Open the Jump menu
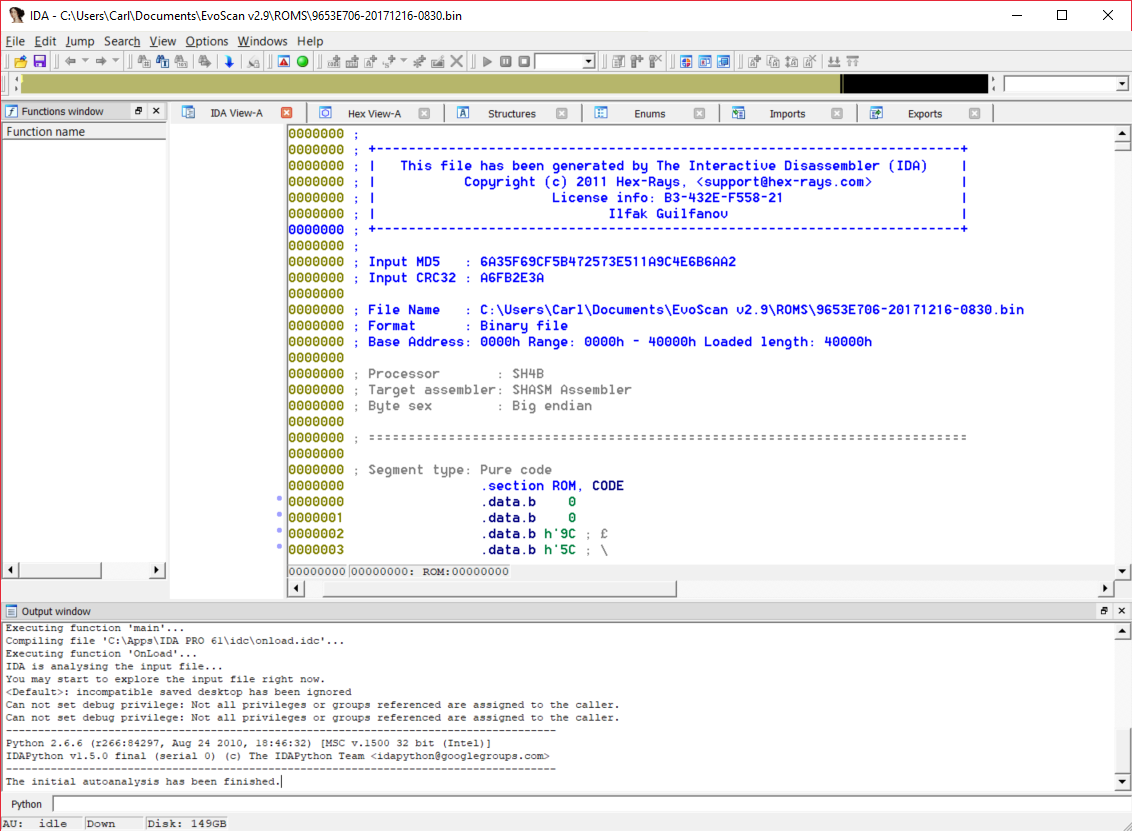This screenshot has width=1132, height=831. 80,41
